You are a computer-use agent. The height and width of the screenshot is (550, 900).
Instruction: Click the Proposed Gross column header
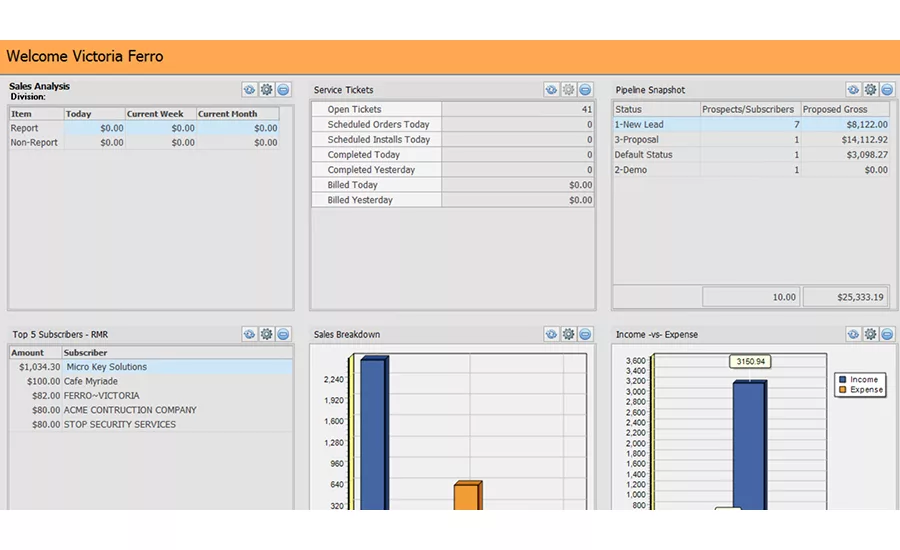(845, 109)
